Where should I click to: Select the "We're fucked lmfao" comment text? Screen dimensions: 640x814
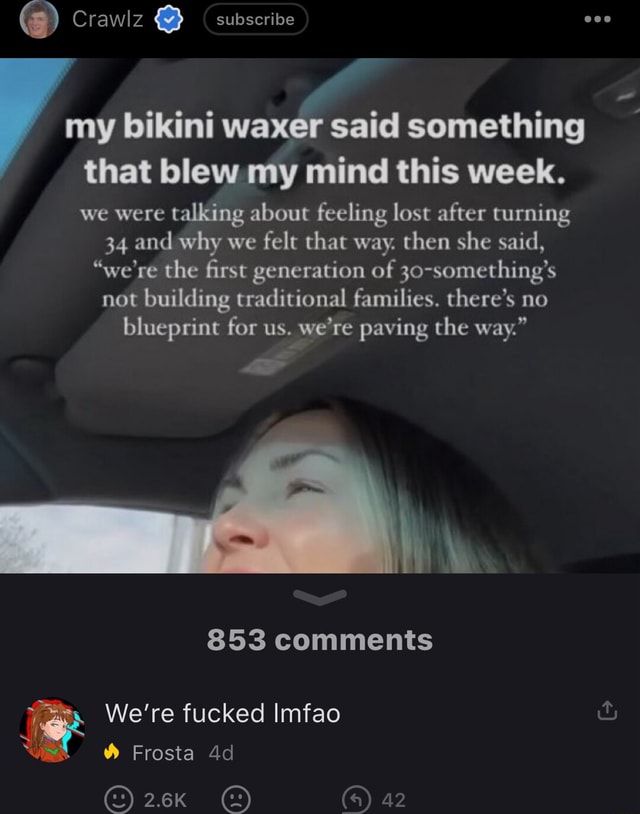[x=223, y=713]
